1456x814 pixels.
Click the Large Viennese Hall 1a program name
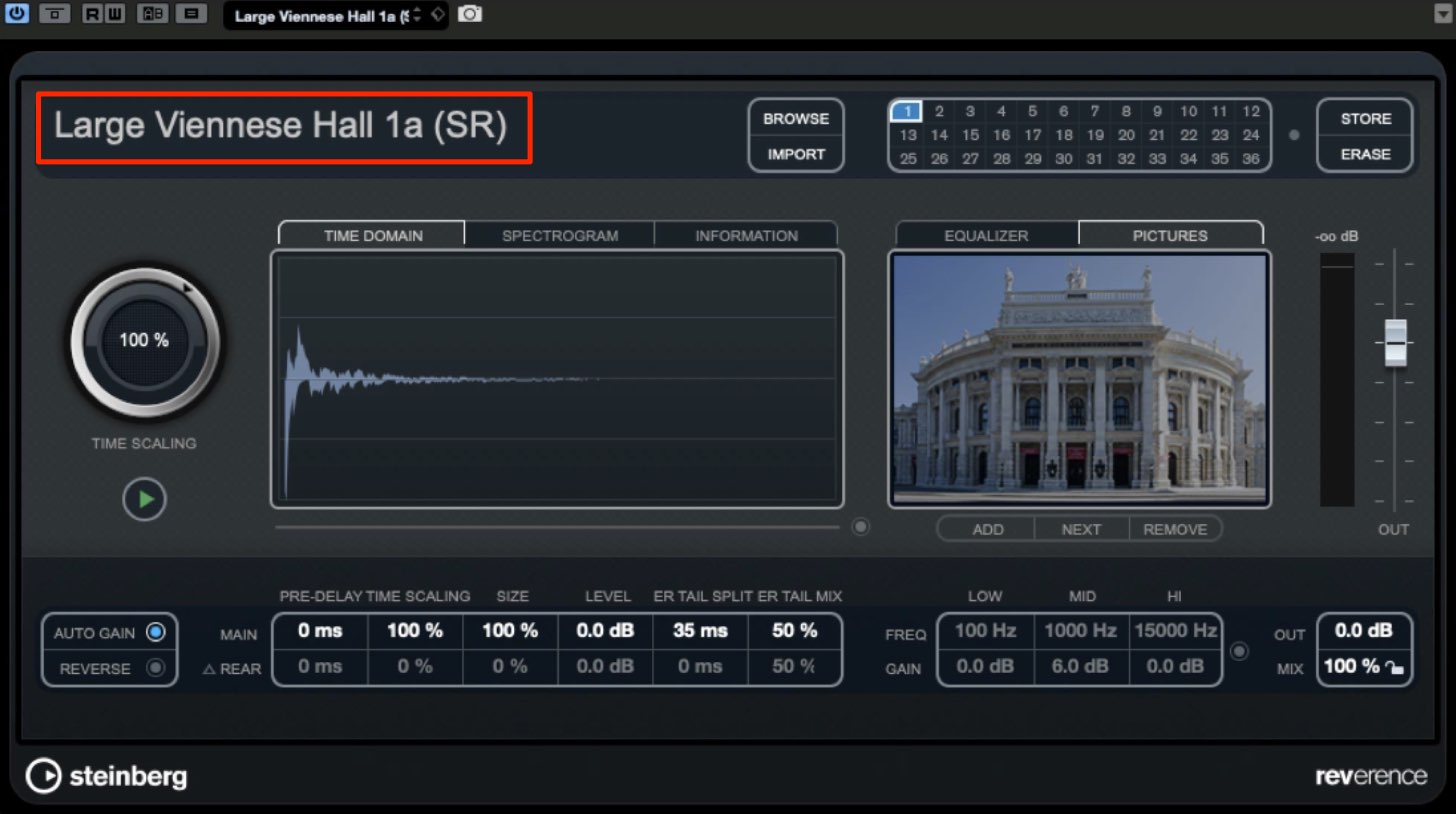(281, 126)
